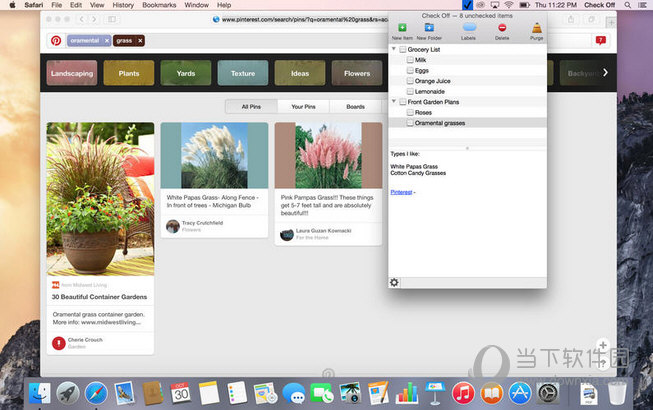Screen dimensions: 653x410
Task: Open the 30 Beautiful Container Gardens pin image
Action: click(100, 199)
